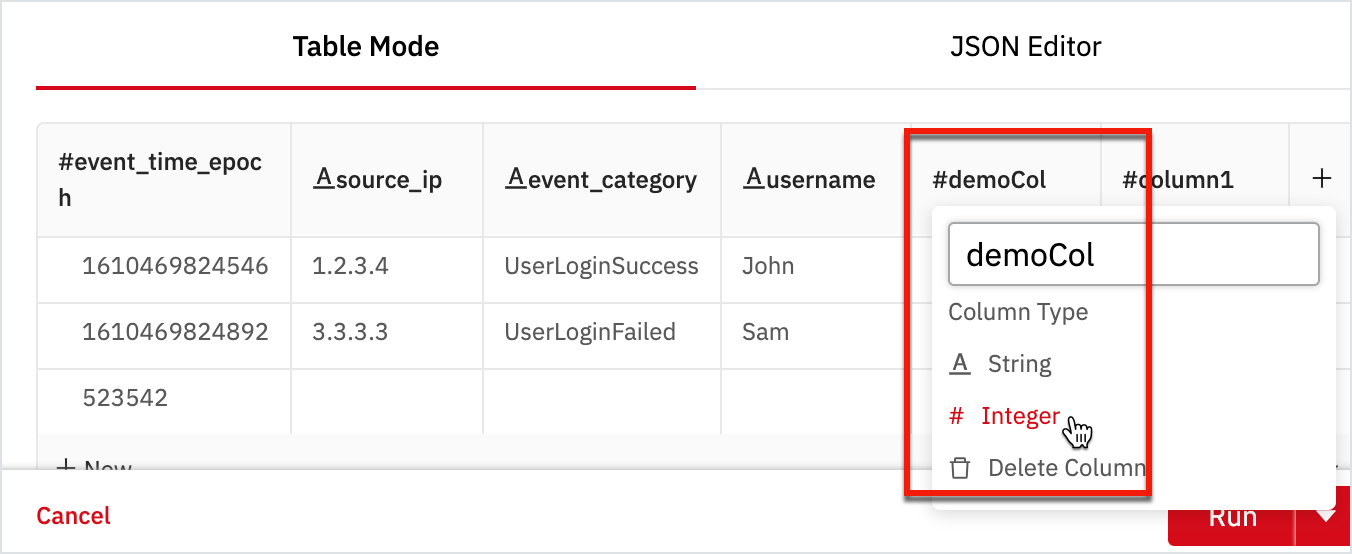Click the New row button

94,468
